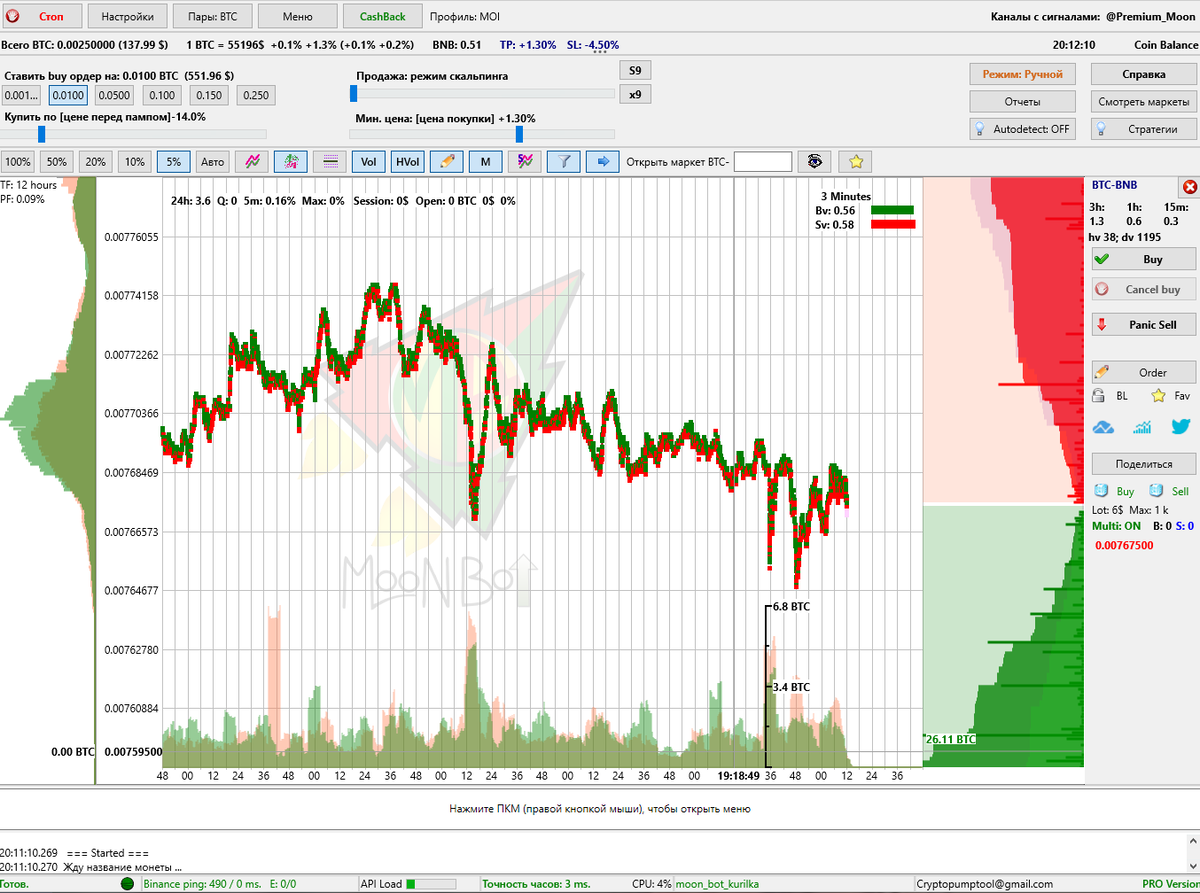Open the Меню menu

click(298, 17)
